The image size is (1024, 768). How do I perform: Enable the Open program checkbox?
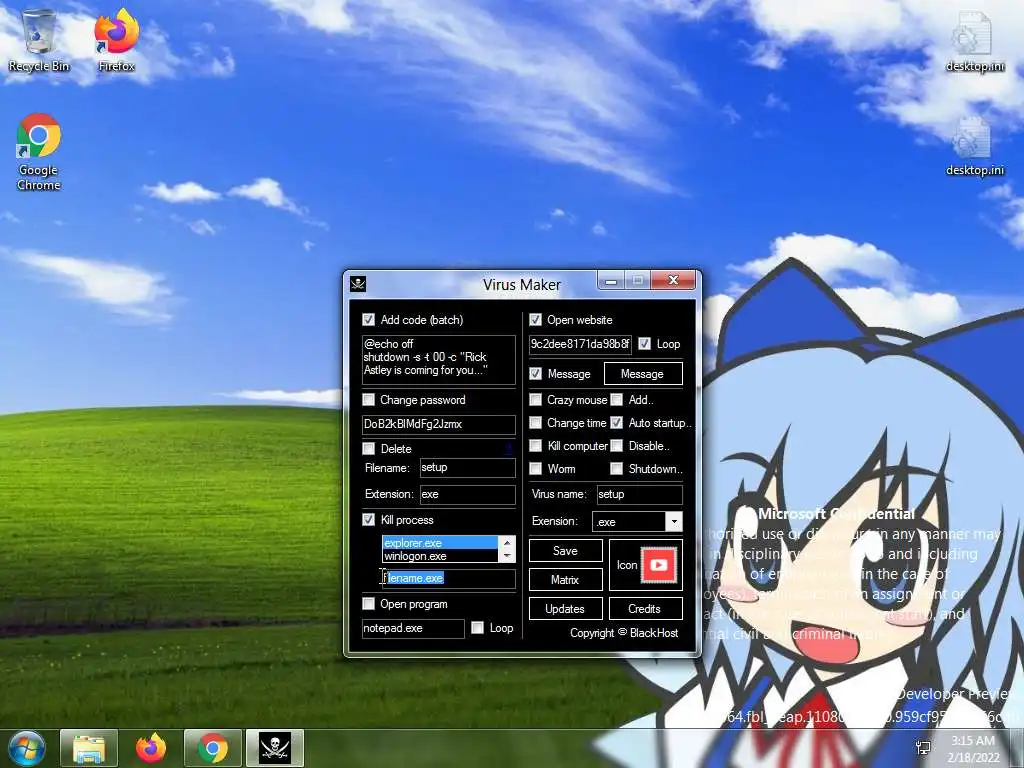pyautogui.click(x=369, y=603)
